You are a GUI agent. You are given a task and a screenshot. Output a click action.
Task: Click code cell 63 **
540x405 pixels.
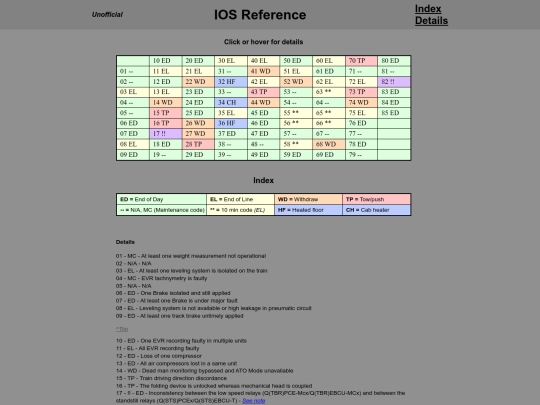tap(329, 92)
